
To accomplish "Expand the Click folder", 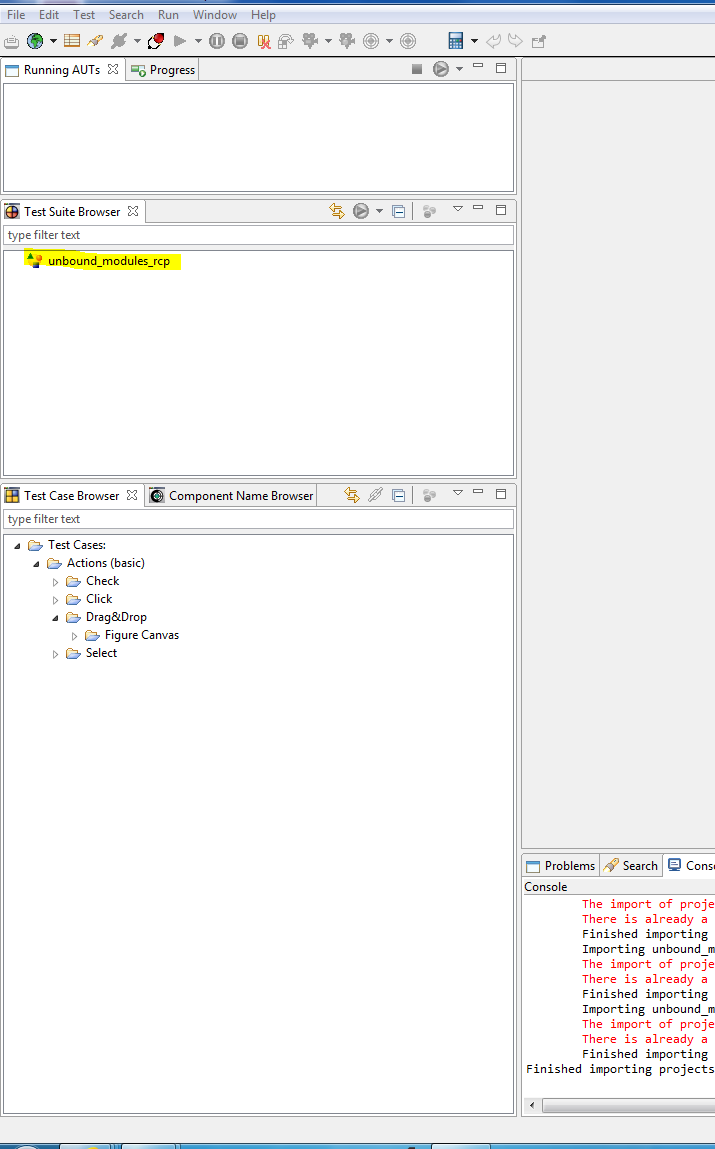I will 55,600.
